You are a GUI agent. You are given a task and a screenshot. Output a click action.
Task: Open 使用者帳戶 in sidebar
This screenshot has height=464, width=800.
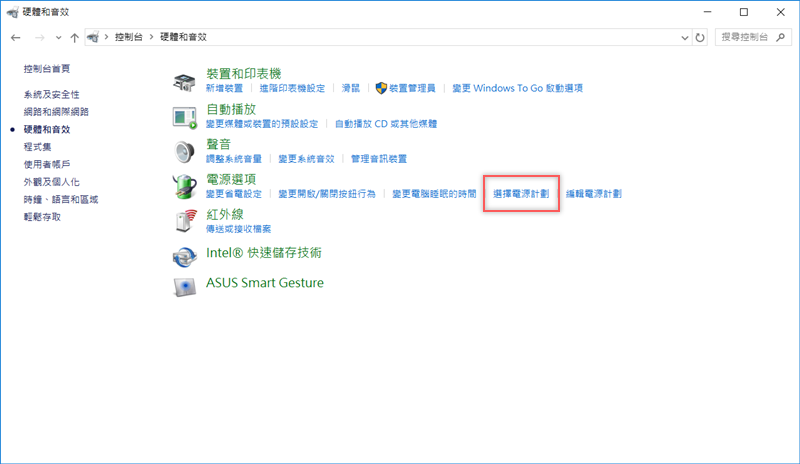pyautogui.click(x=47, y=164)
